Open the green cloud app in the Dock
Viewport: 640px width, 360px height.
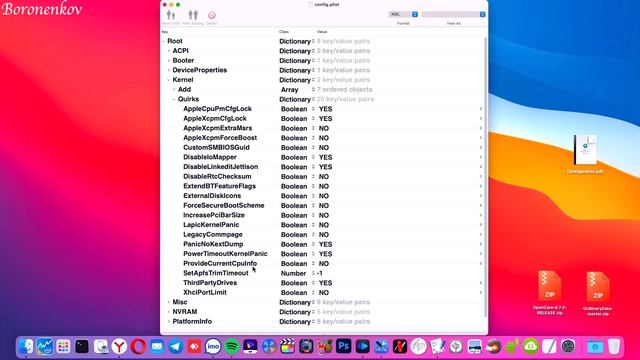pos(531,347)
